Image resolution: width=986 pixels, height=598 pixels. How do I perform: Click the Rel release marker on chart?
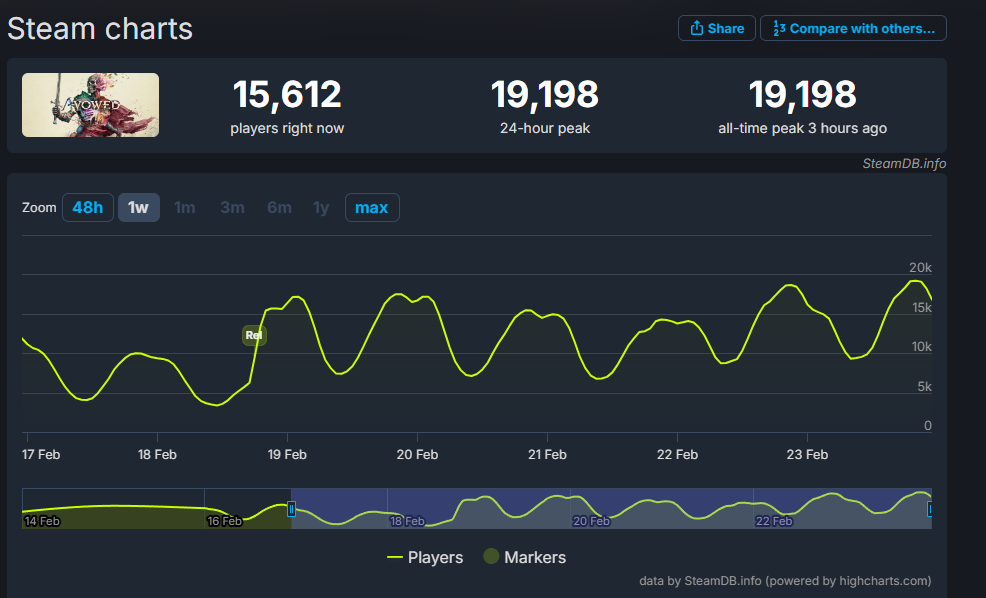click(x=254, y=335)
